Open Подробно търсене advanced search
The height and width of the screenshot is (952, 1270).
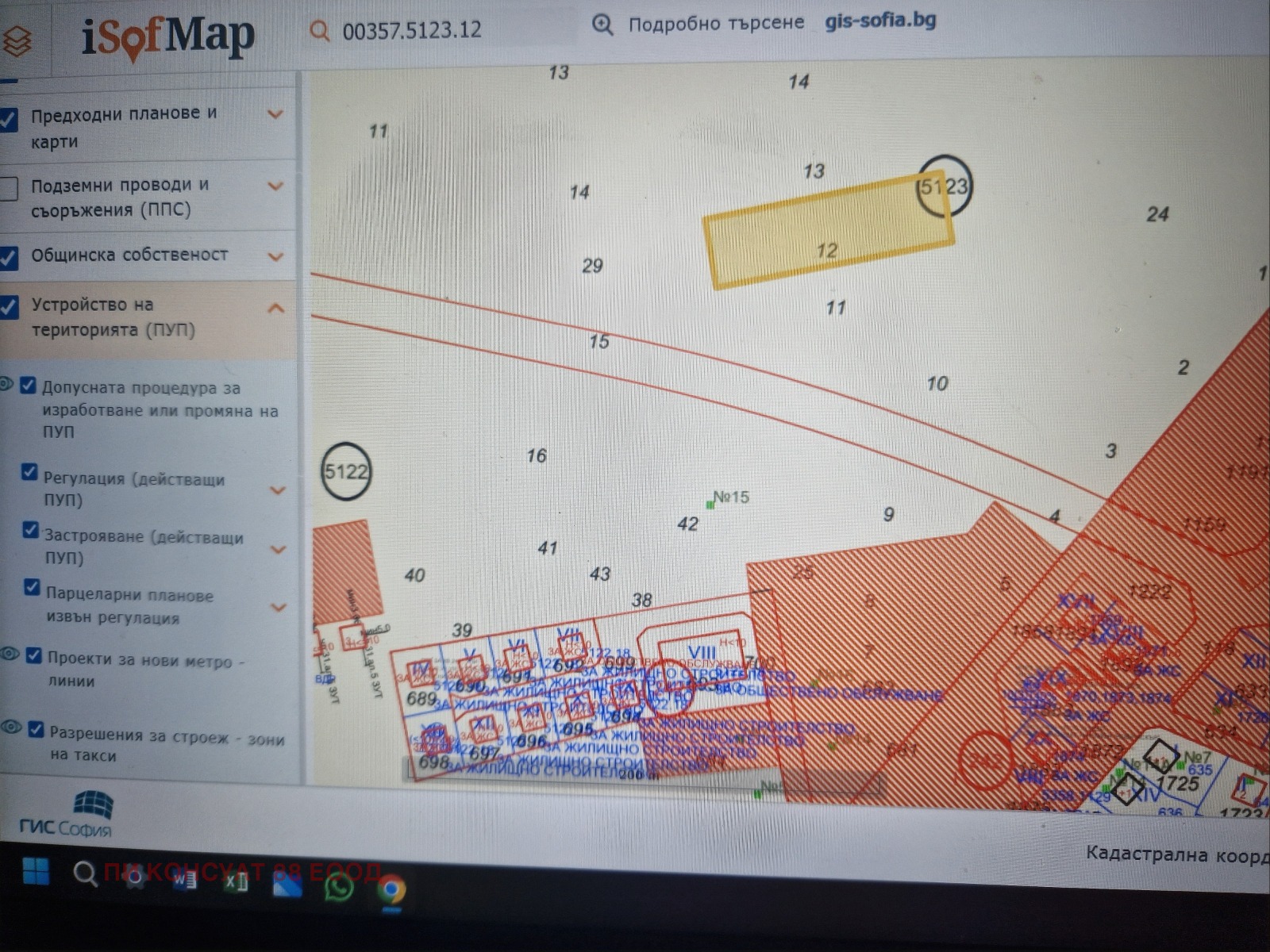click(x=715, y=24)
